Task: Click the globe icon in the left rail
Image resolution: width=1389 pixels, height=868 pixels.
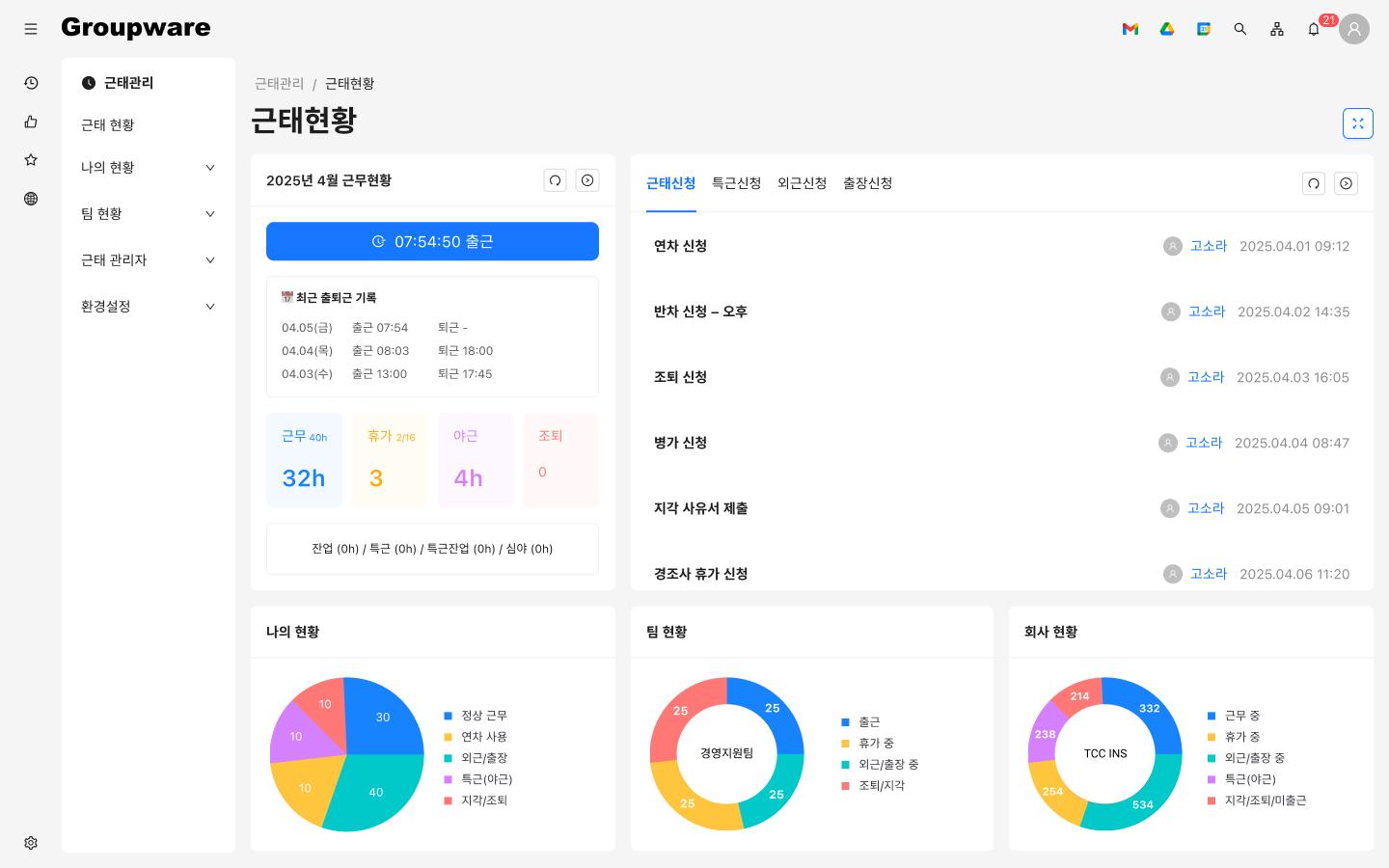Action: (31, 199)
